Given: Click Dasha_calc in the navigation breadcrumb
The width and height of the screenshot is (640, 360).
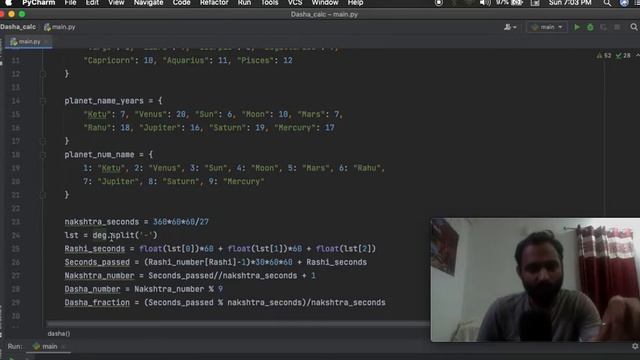Looking at the screenshot, I should point(18,27).
